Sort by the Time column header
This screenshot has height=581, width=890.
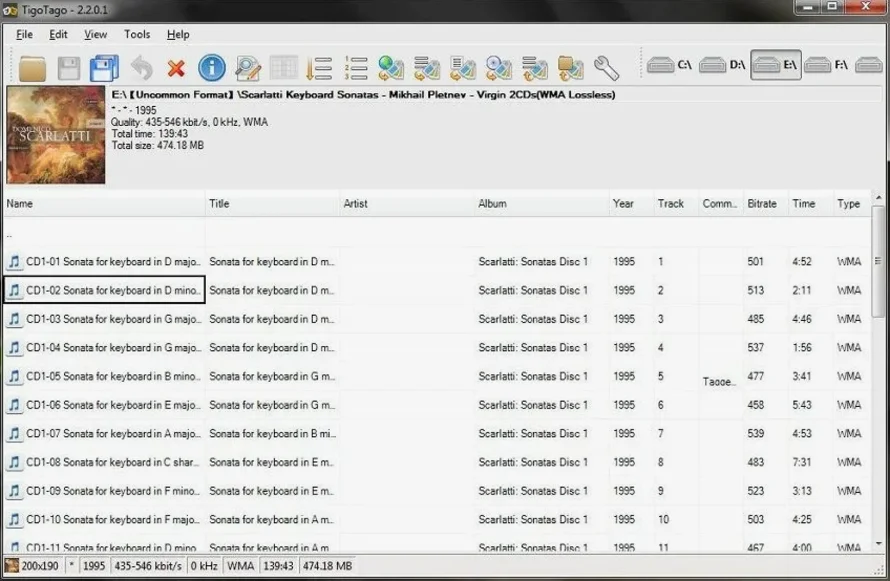point(811,204)
